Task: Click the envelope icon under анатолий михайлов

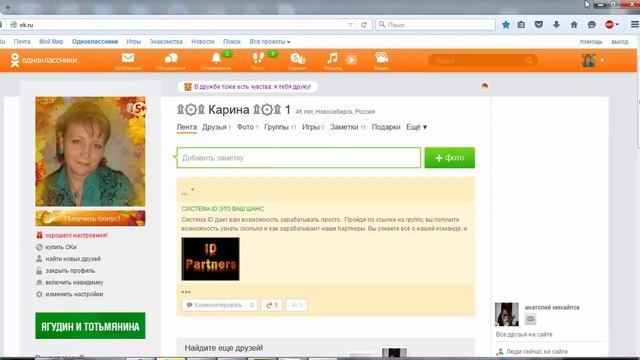Action: (530, 319)
